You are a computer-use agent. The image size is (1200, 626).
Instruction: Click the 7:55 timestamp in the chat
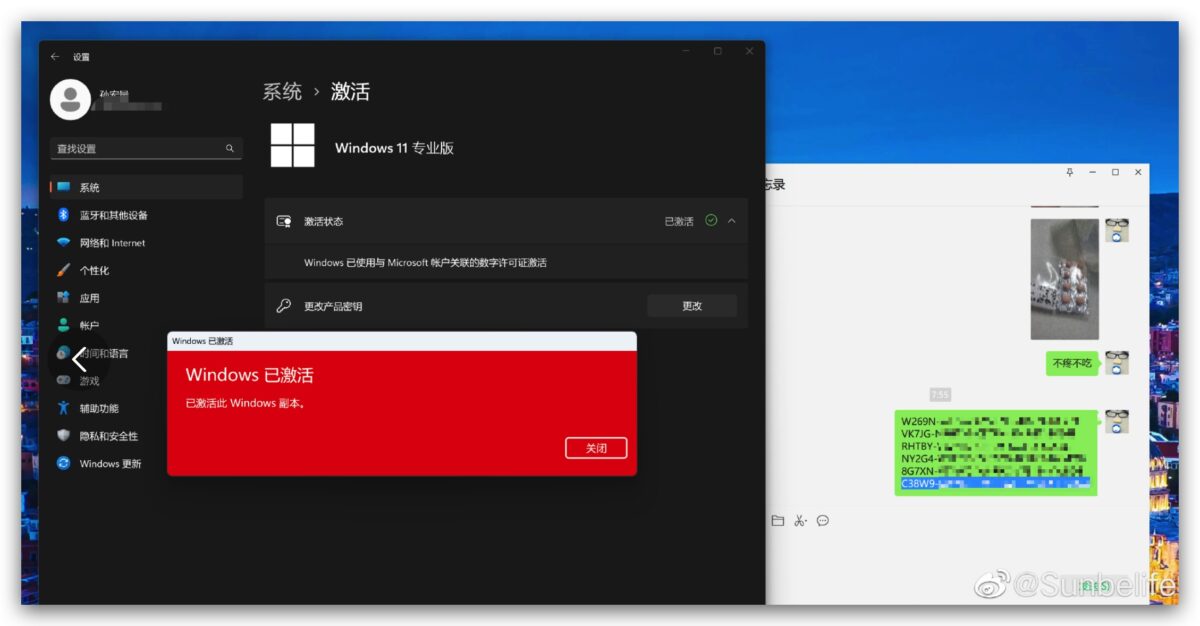940,395
